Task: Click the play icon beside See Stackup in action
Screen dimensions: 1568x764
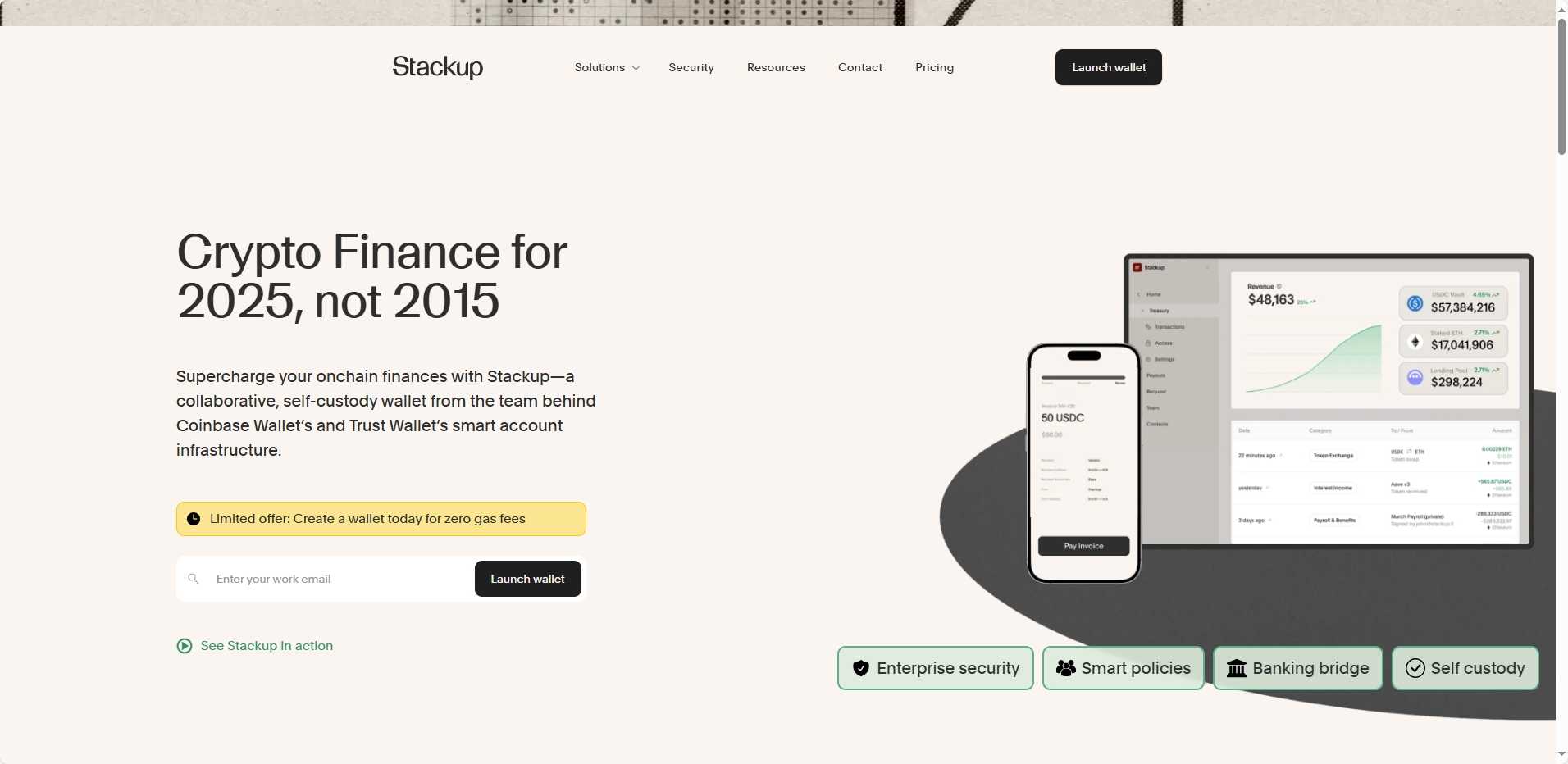Action: coord(185,646)
